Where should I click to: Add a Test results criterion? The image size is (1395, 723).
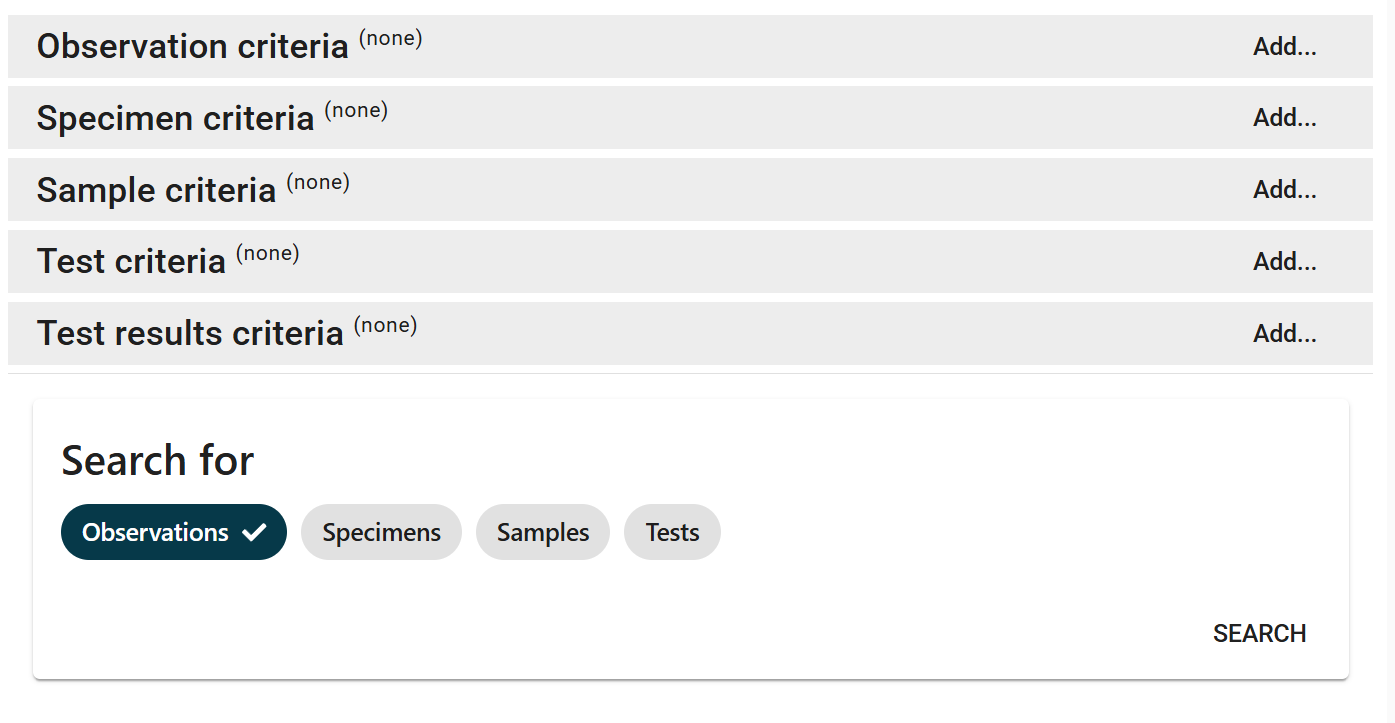click(x=1284, y=333)
